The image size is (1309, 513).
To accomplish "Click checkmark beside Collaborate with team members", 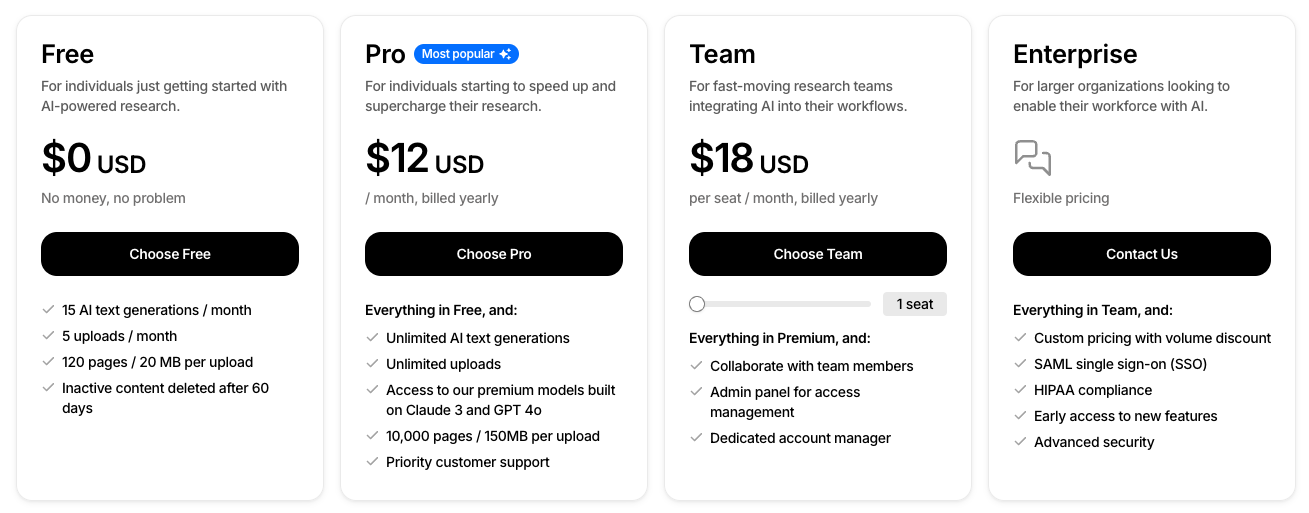I will (696, 366).
